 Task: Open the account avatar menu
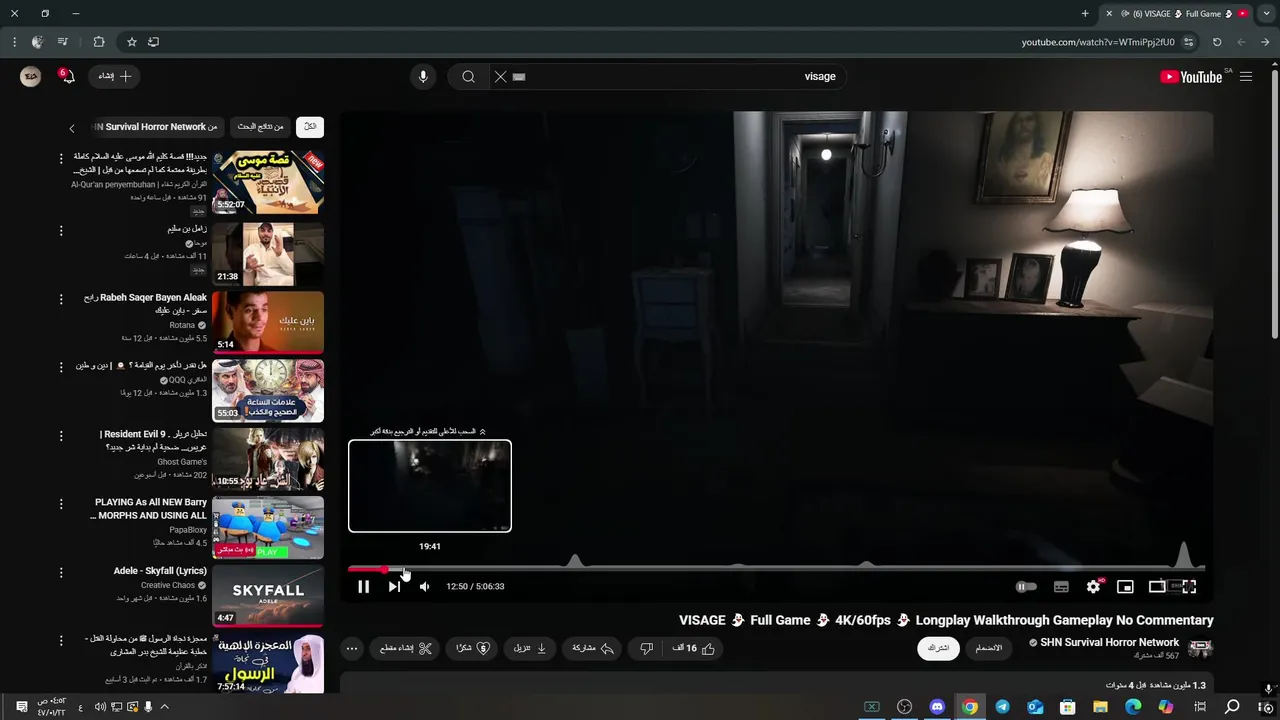point(31,77)
